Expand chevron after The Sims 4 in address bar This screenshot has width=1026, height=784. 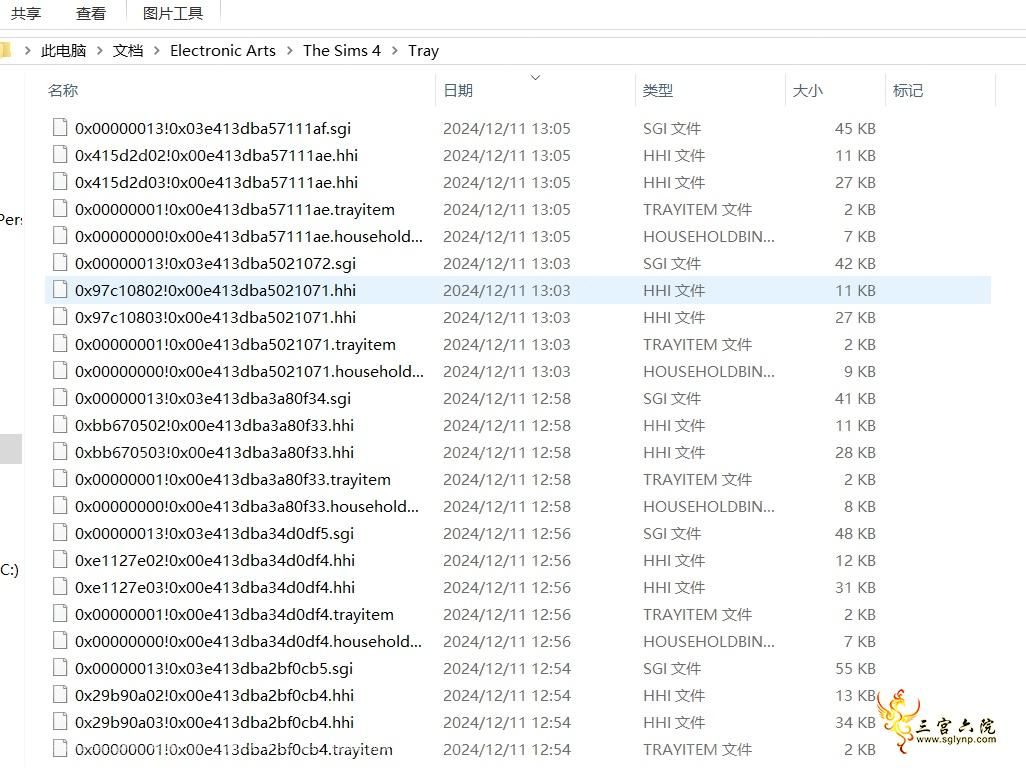(x=394, y=50)
